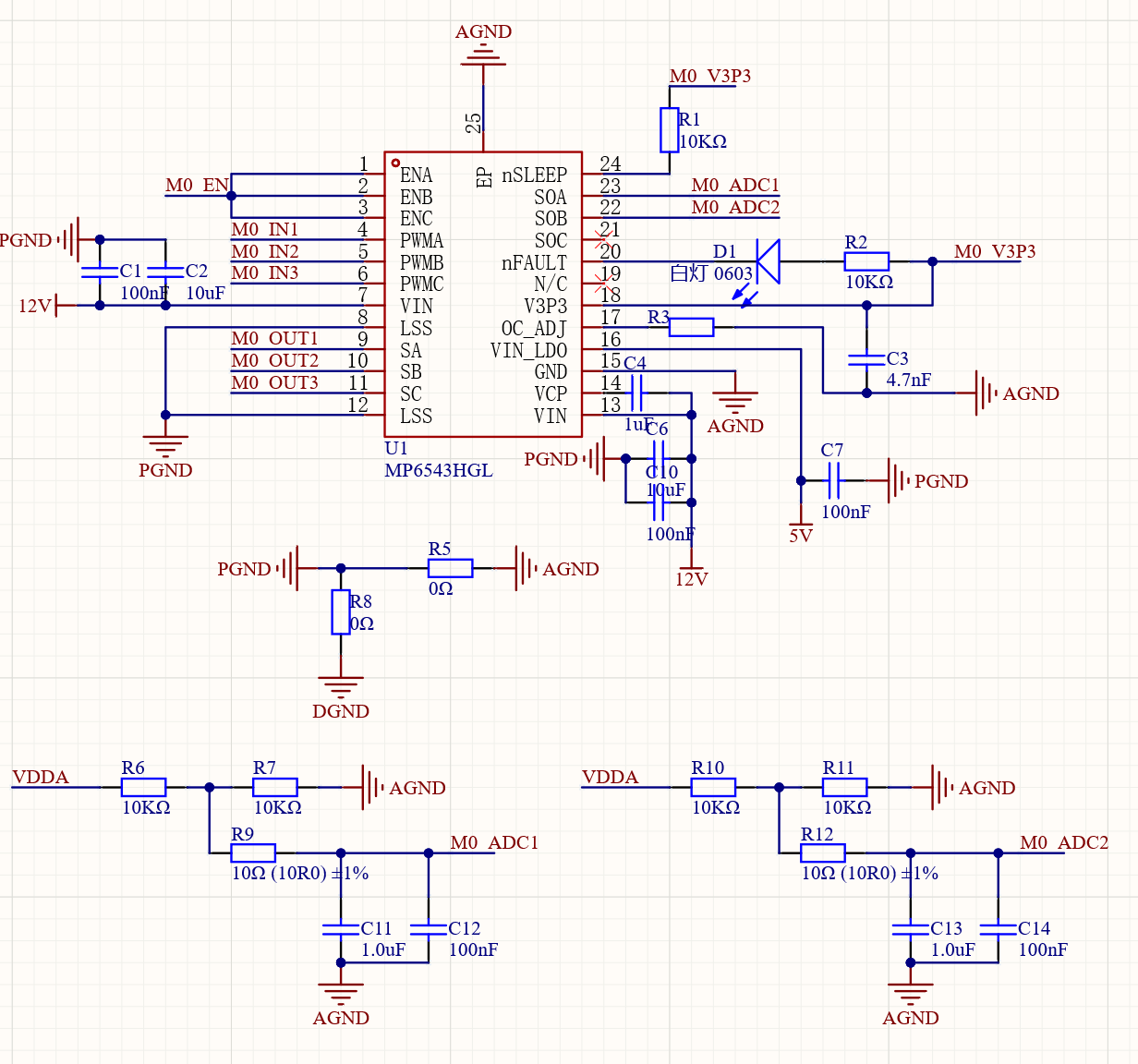
Task: Click the R9 10Ω resistor symbol
Action: click(252, 852)
